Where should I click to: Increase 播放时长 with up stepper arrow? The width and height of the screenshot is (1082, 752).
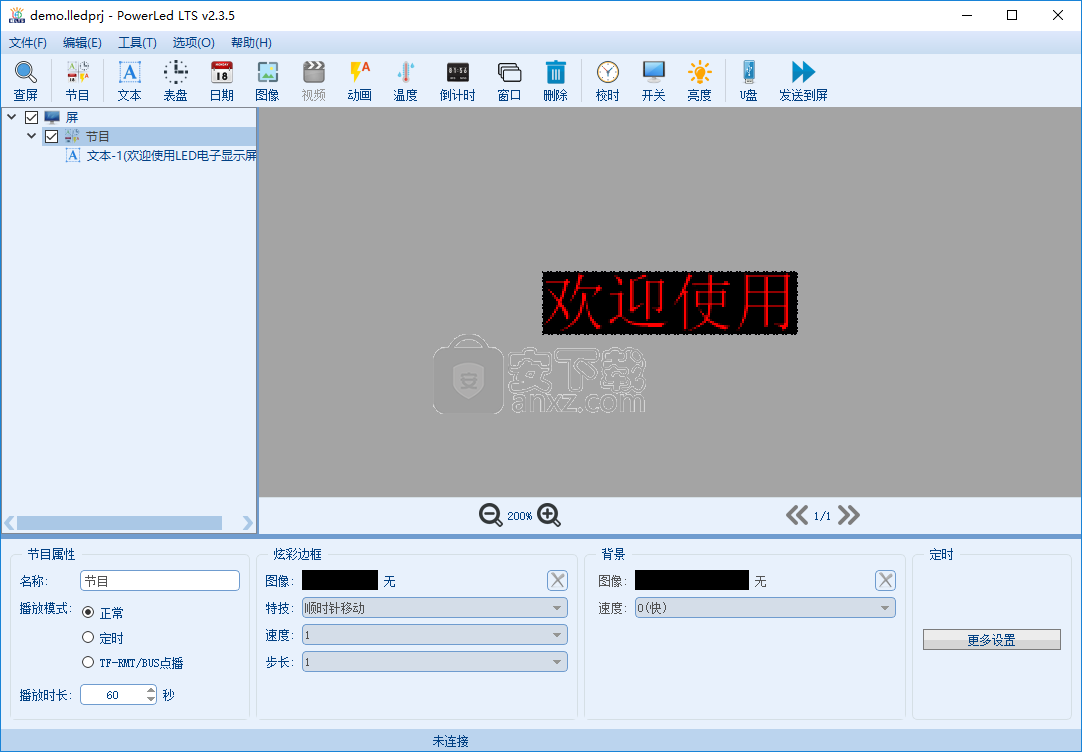pos(151,690)
